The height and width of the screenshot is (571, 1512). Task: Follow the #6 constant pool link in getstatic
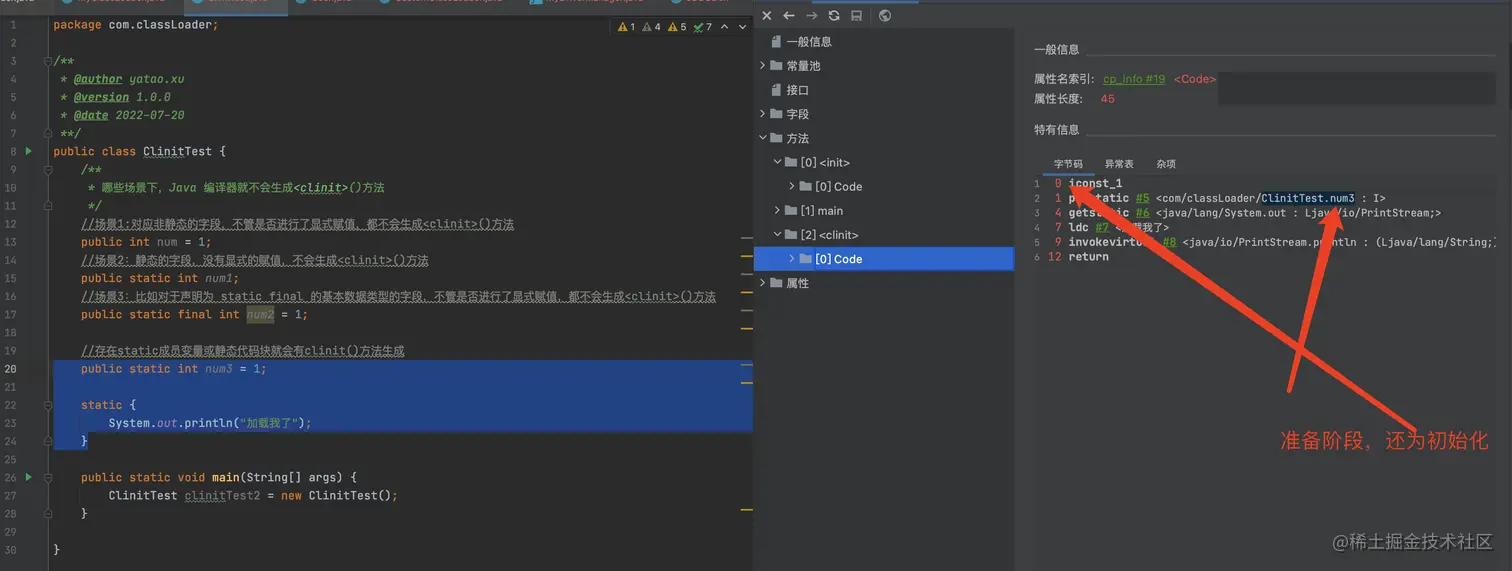click(x=1143, y=213)
